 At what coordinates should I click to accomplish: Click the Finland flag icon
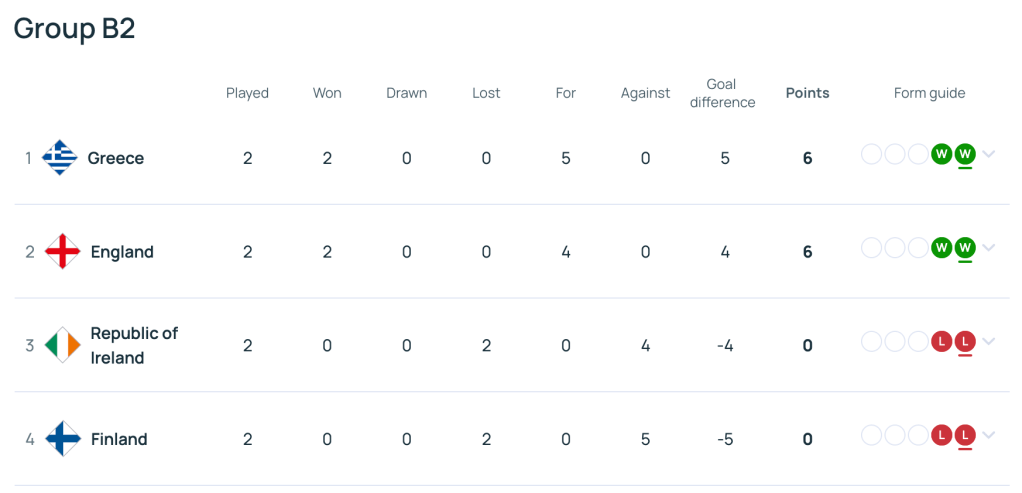[x=63, y=439]
